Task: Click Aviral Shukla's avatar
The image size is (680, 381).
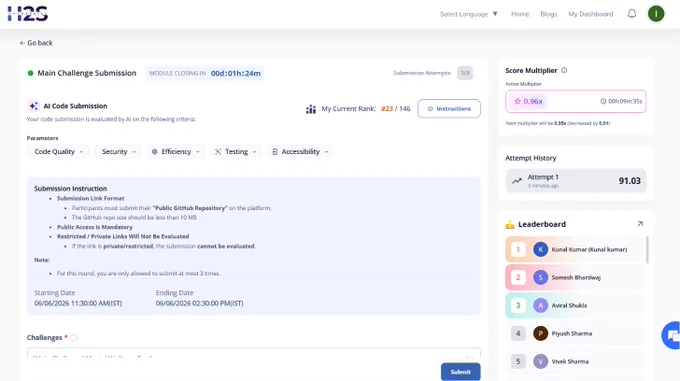Action: [540, 306]
